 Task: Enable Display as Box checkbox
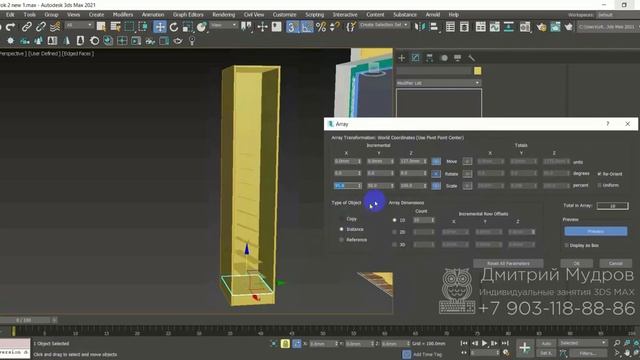click(567, 245)
